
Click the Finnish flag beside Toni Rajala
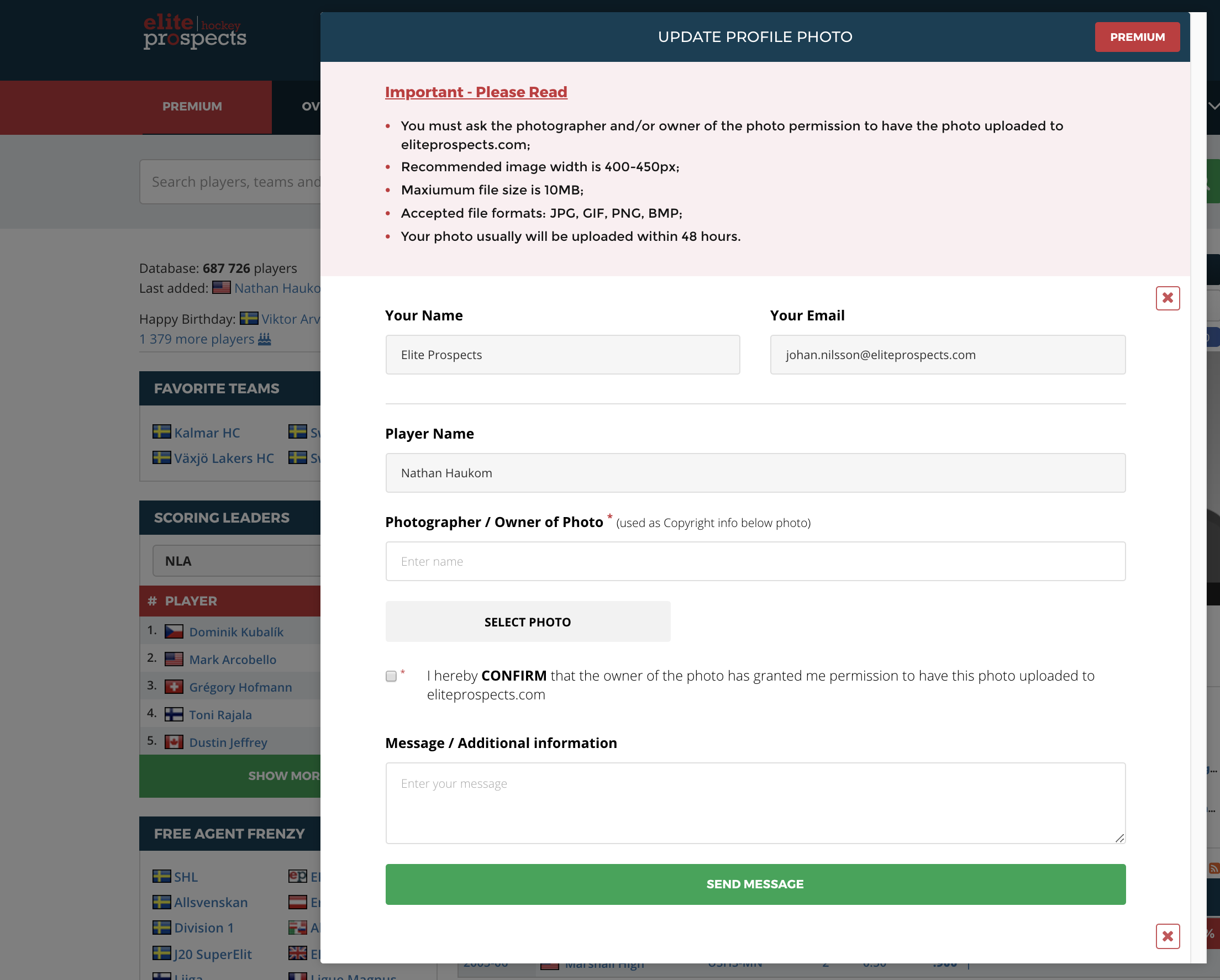(x=173, y=715)
